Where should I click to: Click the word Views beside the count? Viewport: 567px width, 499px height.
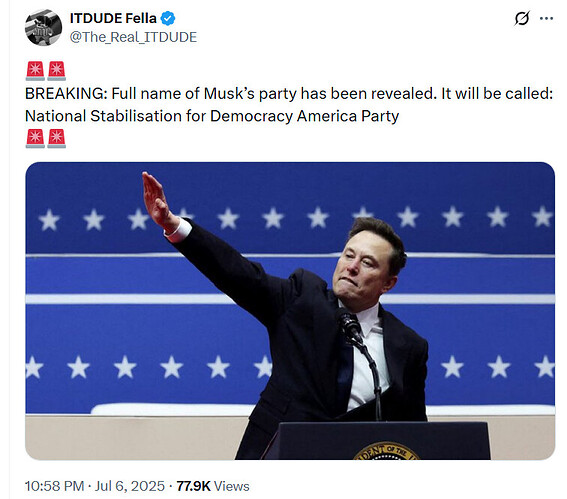pos(231,486)
